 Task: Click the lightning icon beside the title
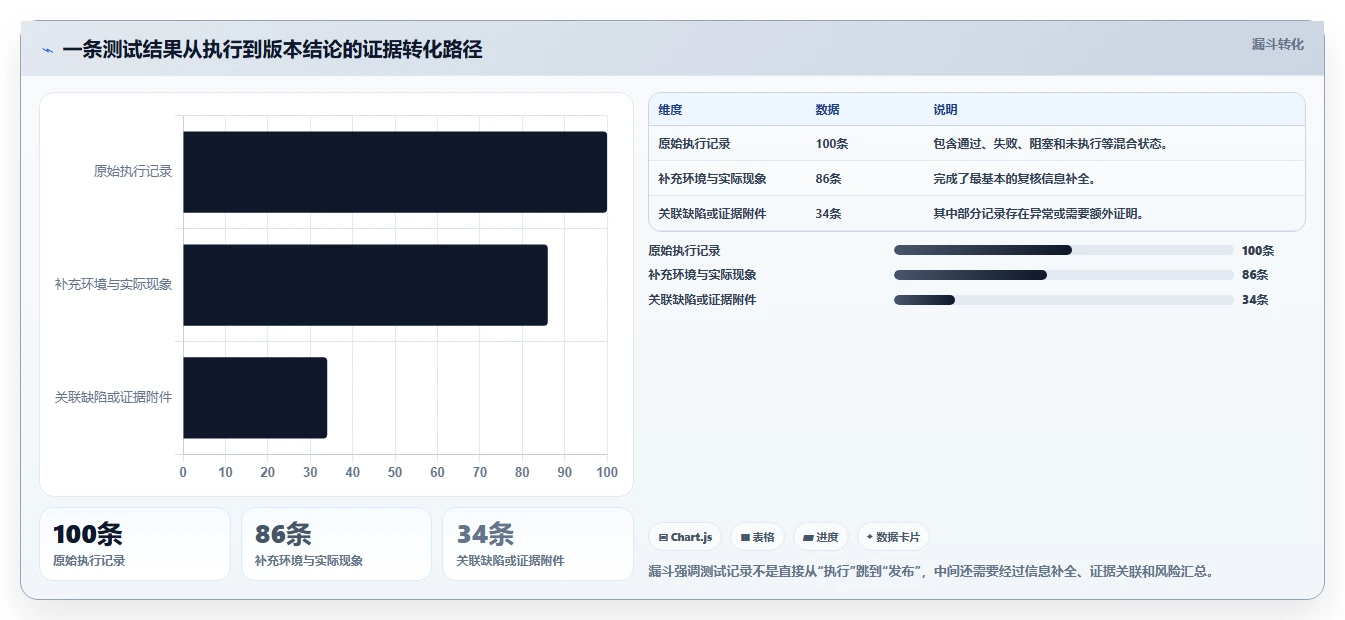click(48, 50)
